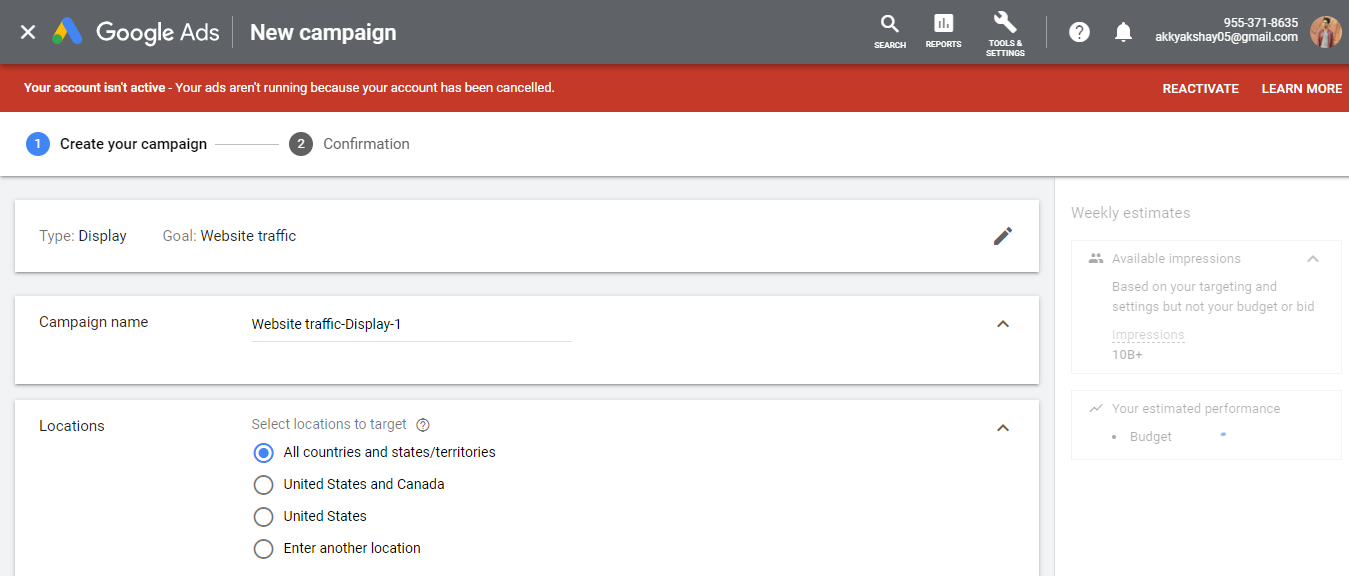Select United States and Canada targeting
This screenshot has height=576, width=1349.
[x=263, y=484]
